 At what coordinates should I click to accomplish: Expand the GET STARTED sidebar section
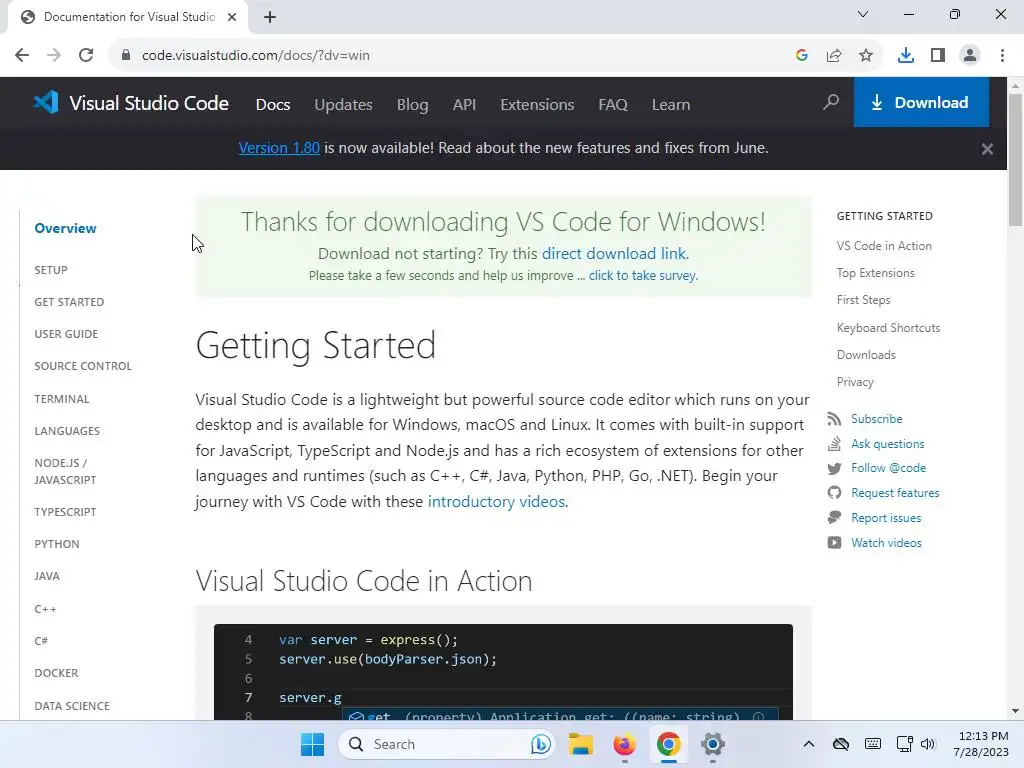(x=69, y=302)
